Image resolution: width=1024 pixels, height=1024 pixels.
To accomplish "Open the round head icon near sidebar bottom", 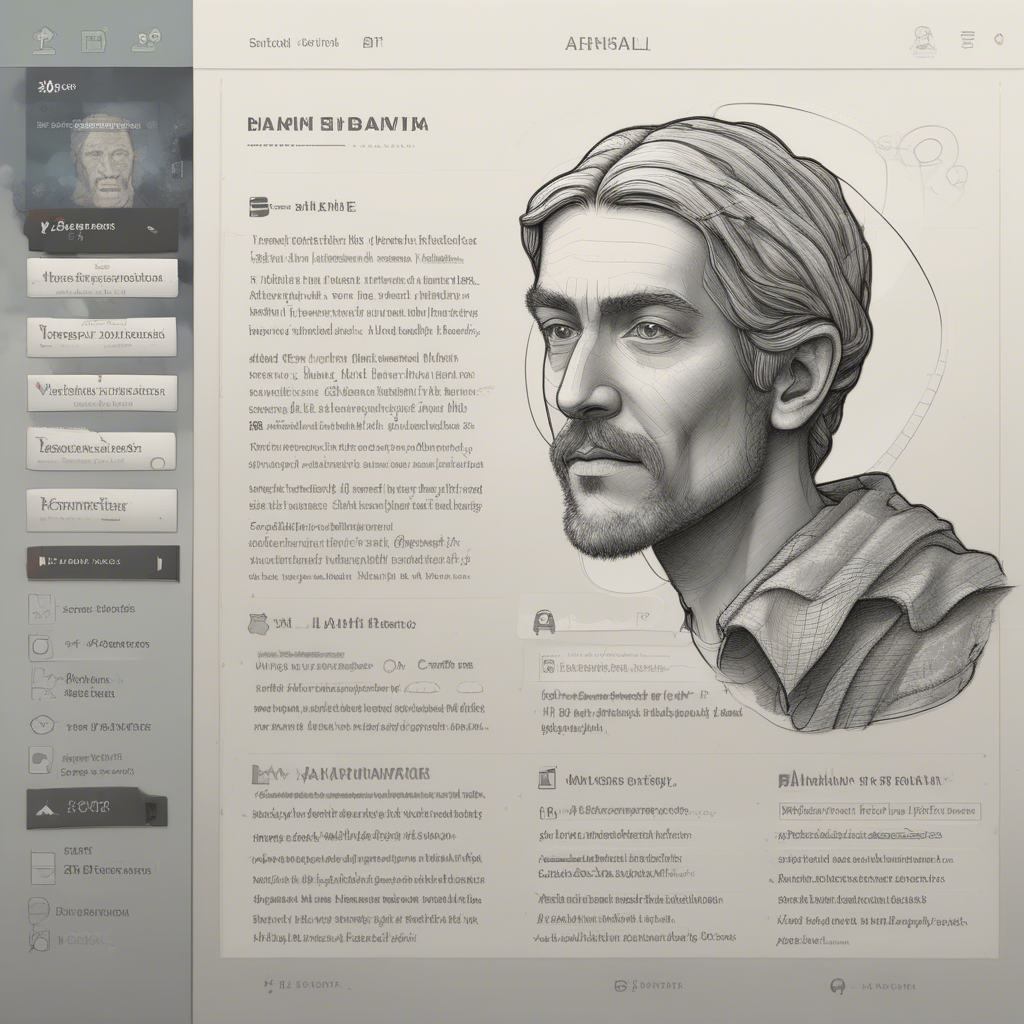I will pos(39,910).
